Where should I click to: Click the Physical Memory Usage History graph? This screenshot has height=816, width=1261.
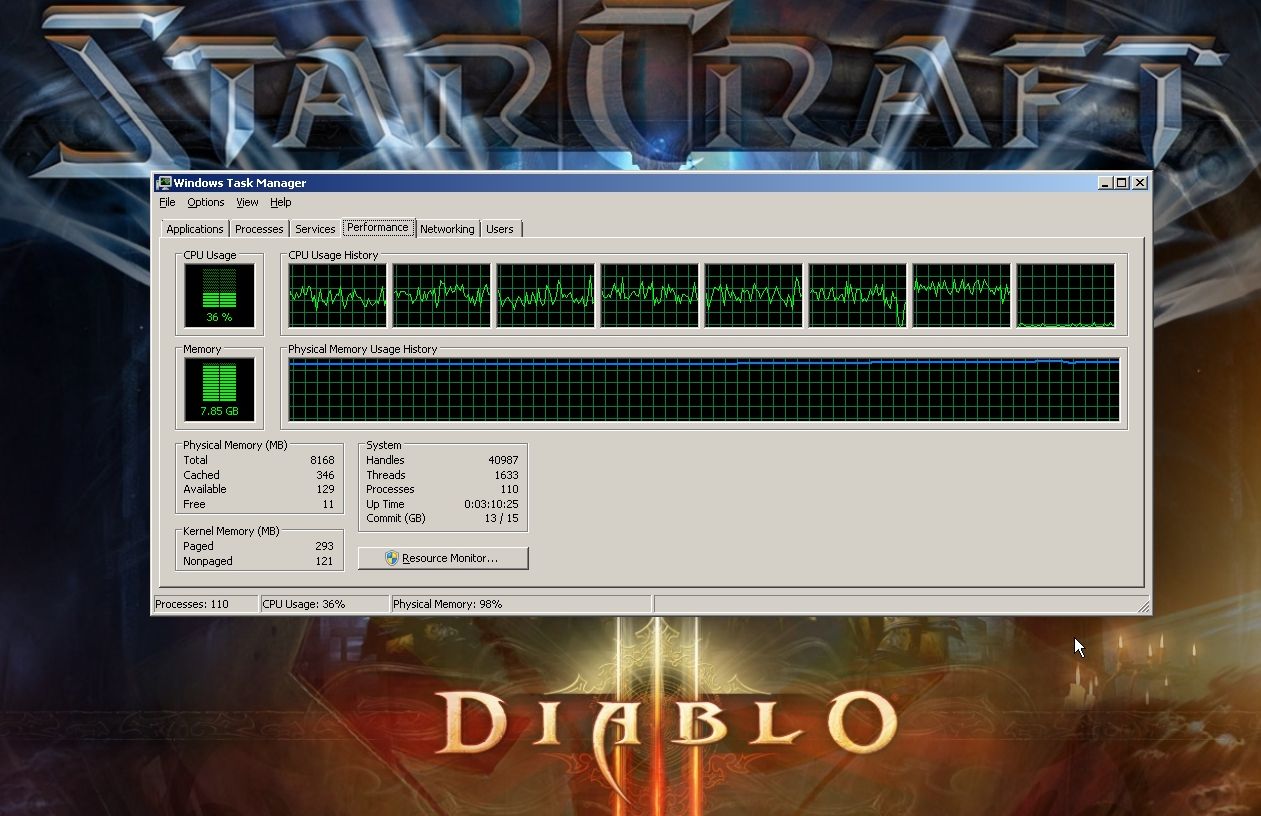[704, 389]
